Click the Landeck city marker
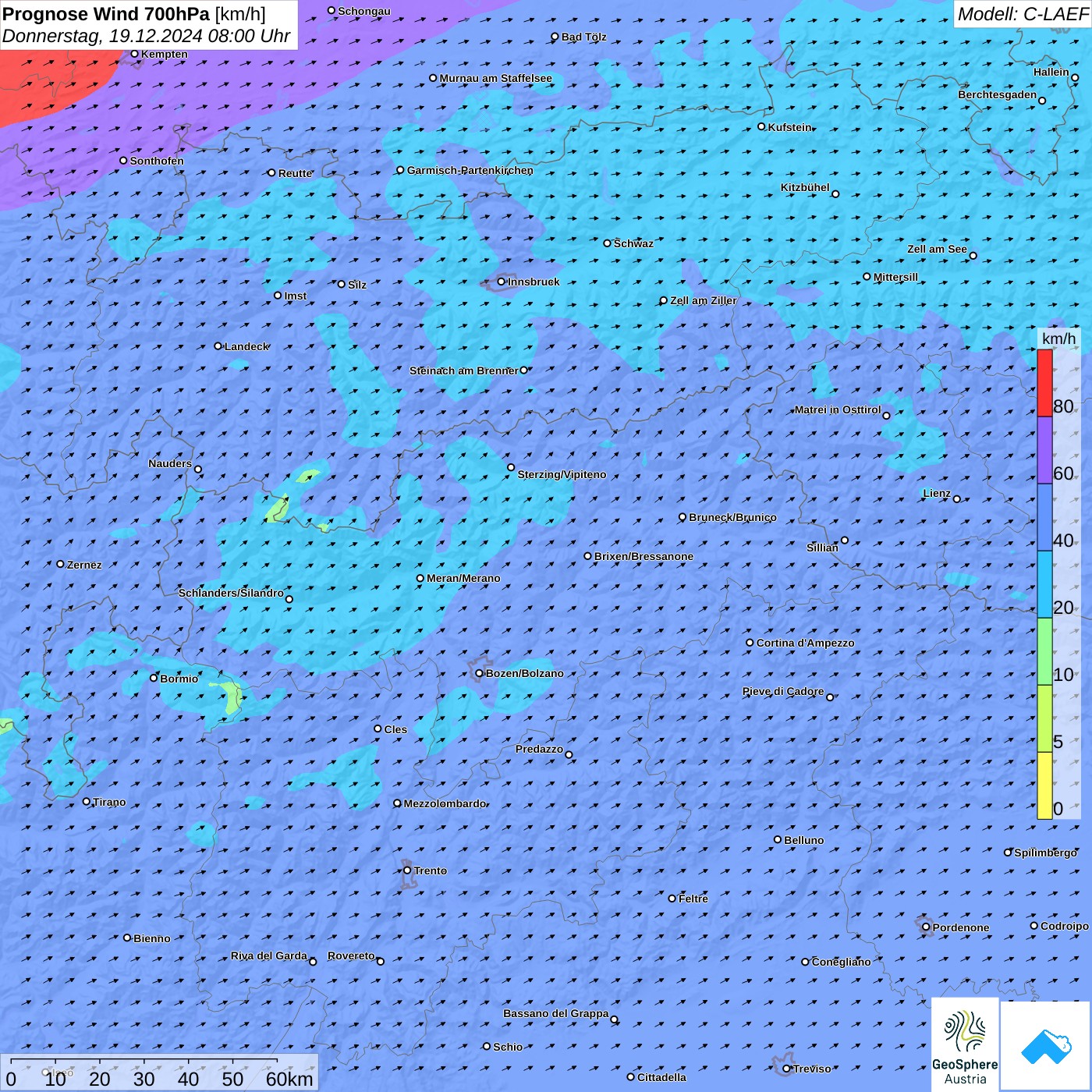 pos(218,346)
